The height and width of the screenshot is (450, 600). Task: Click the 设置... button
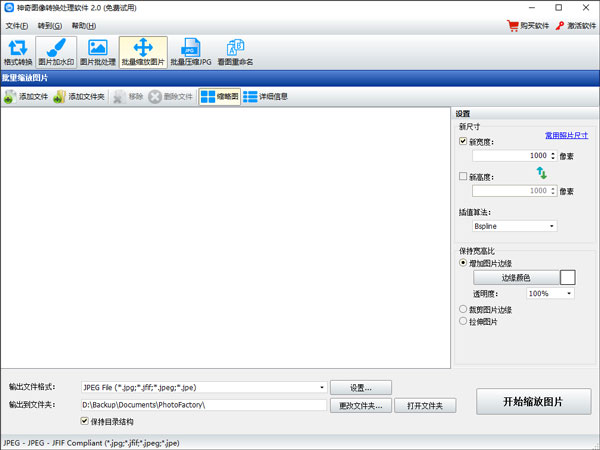tap(361, 388)
